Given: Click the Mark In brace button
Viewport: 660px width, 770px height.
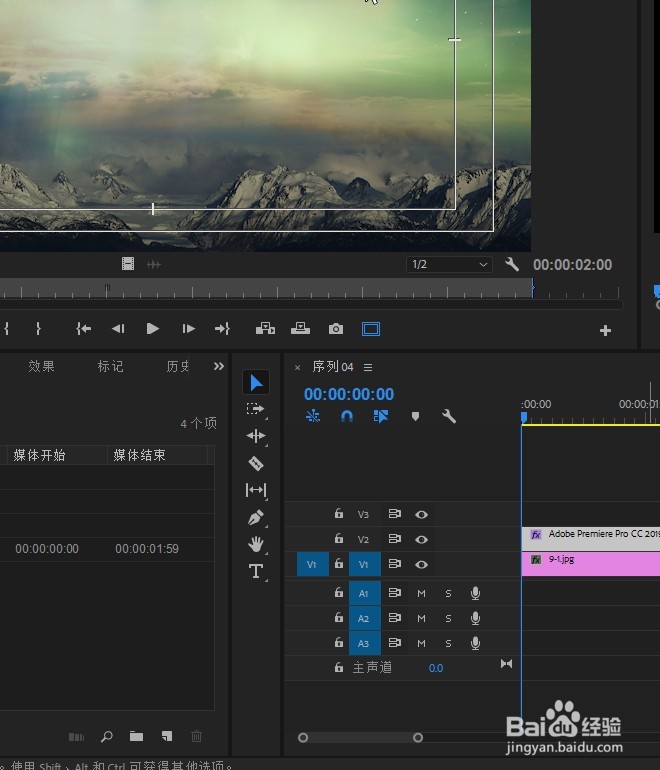Looking at the screenshot, I should coord(6,329).
